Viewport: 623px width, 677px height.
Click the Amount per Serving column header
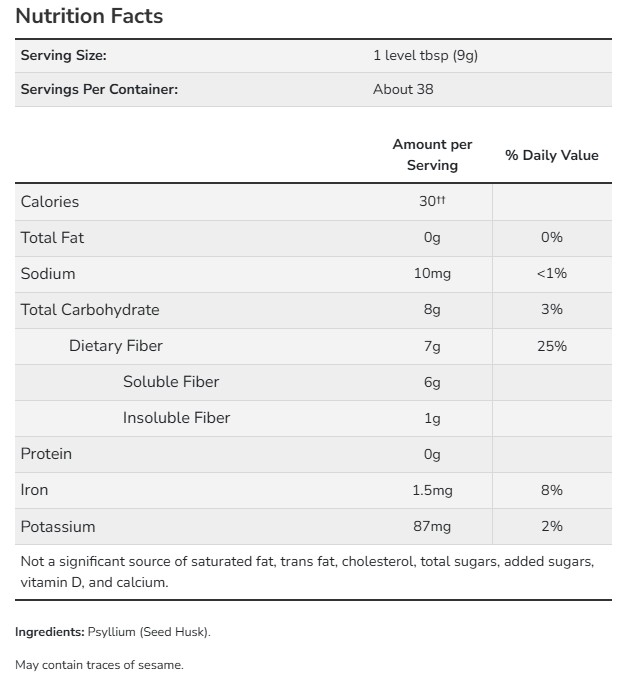pos(432,155)
